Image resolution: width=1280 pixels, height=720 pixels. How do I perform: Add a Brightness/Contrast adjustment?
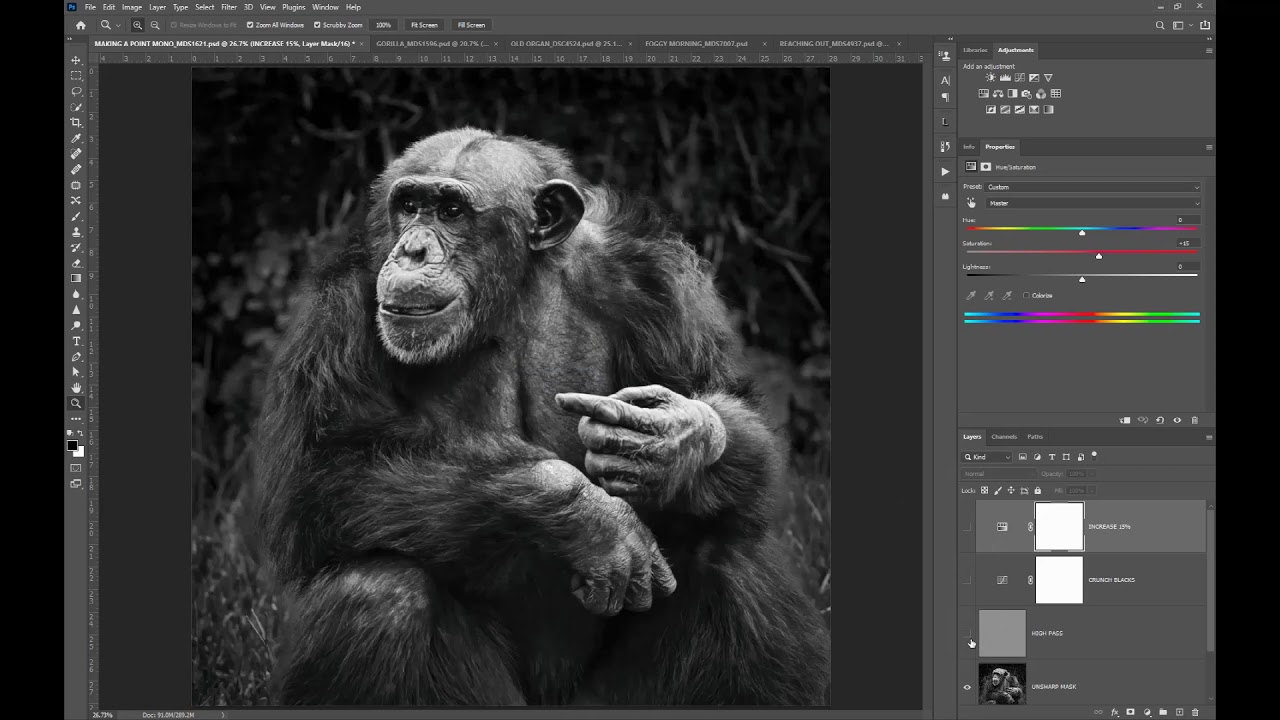pyautogui.click(x=991, y=77)
